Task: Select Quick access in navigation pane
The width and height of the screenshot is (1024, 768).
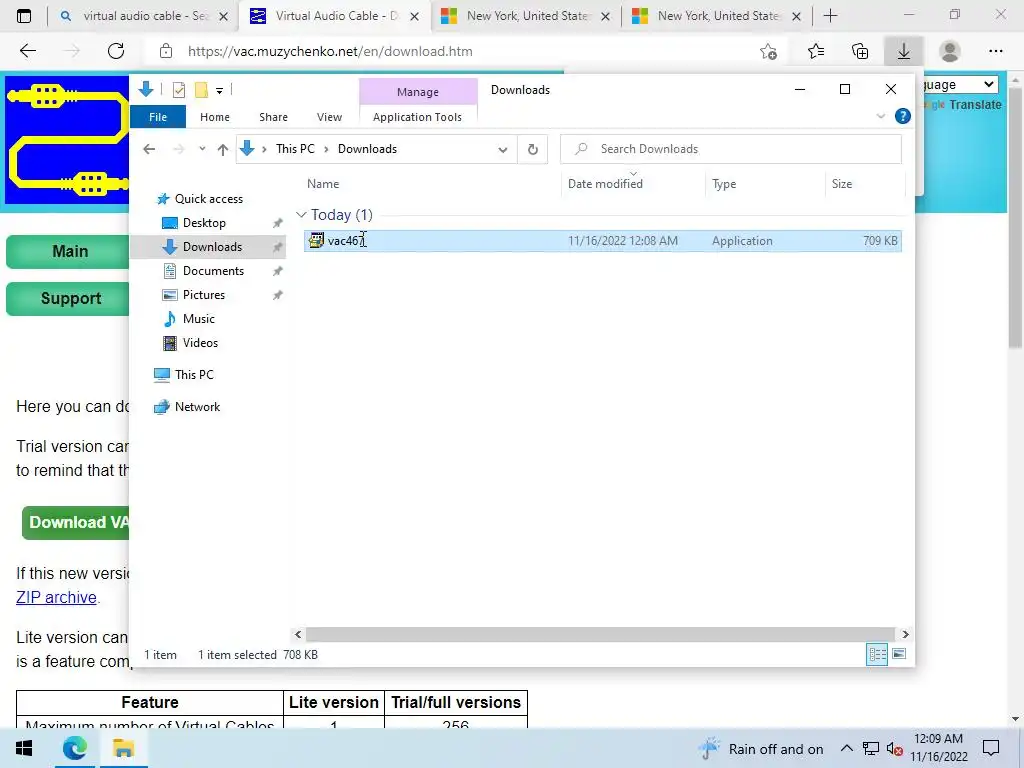Action: (x=208, y=199)
